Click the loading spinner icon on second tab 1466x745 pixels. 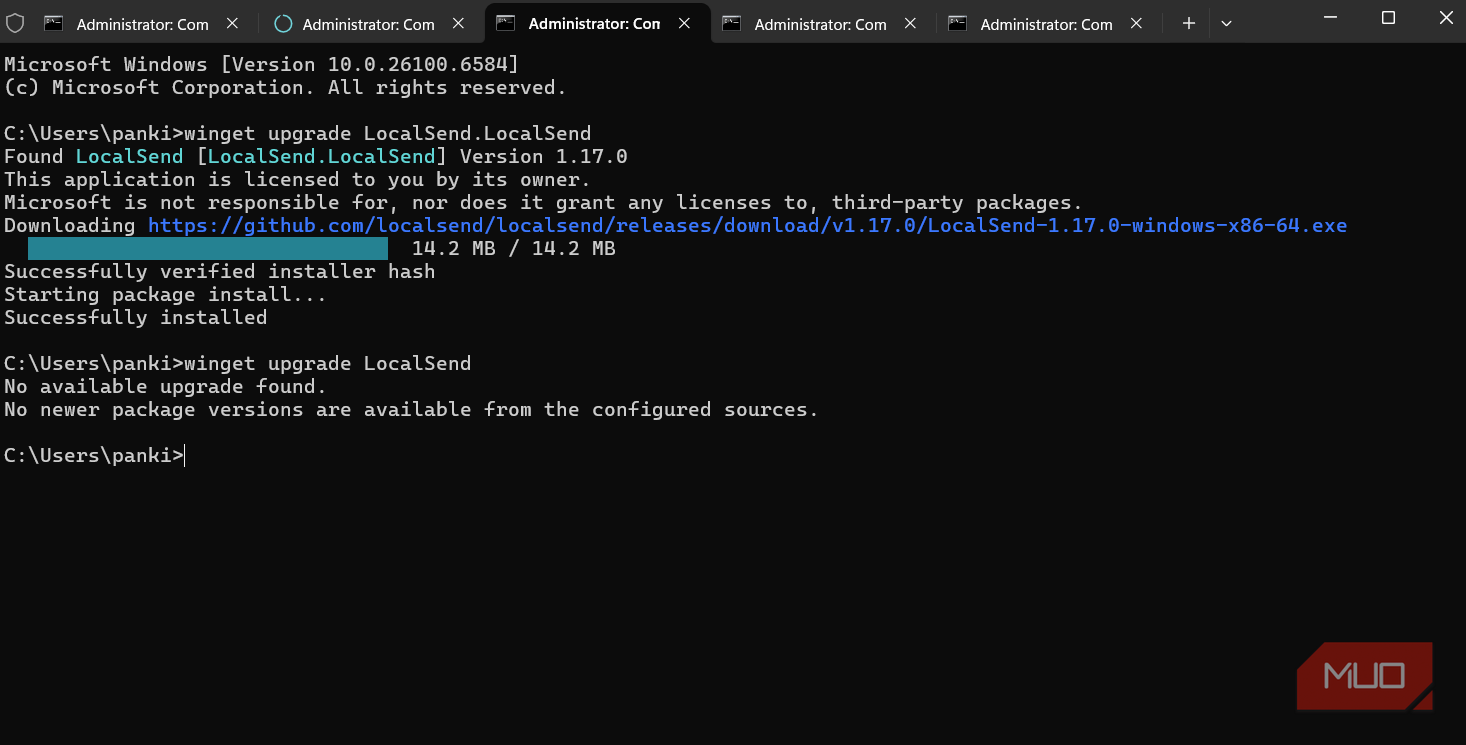283,23
